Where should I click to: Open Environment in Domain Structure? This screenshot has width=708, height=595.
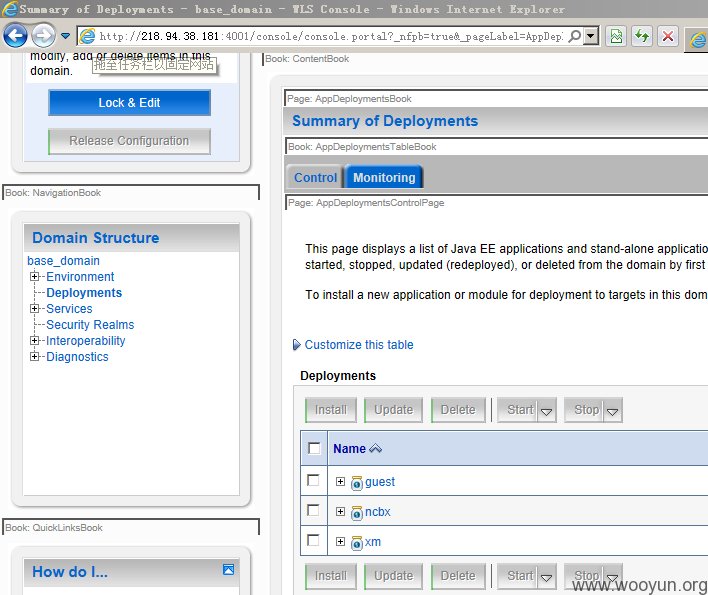click(80, 276)
